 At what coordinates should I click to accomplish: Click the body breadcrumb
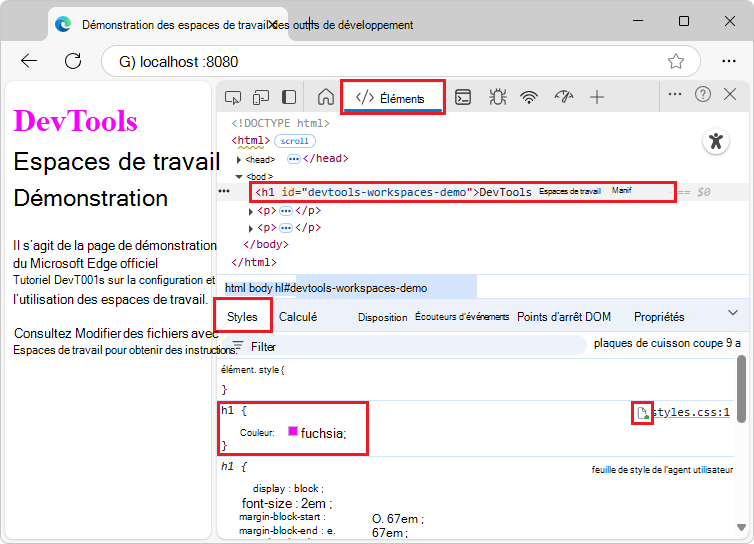coord(261,288)
